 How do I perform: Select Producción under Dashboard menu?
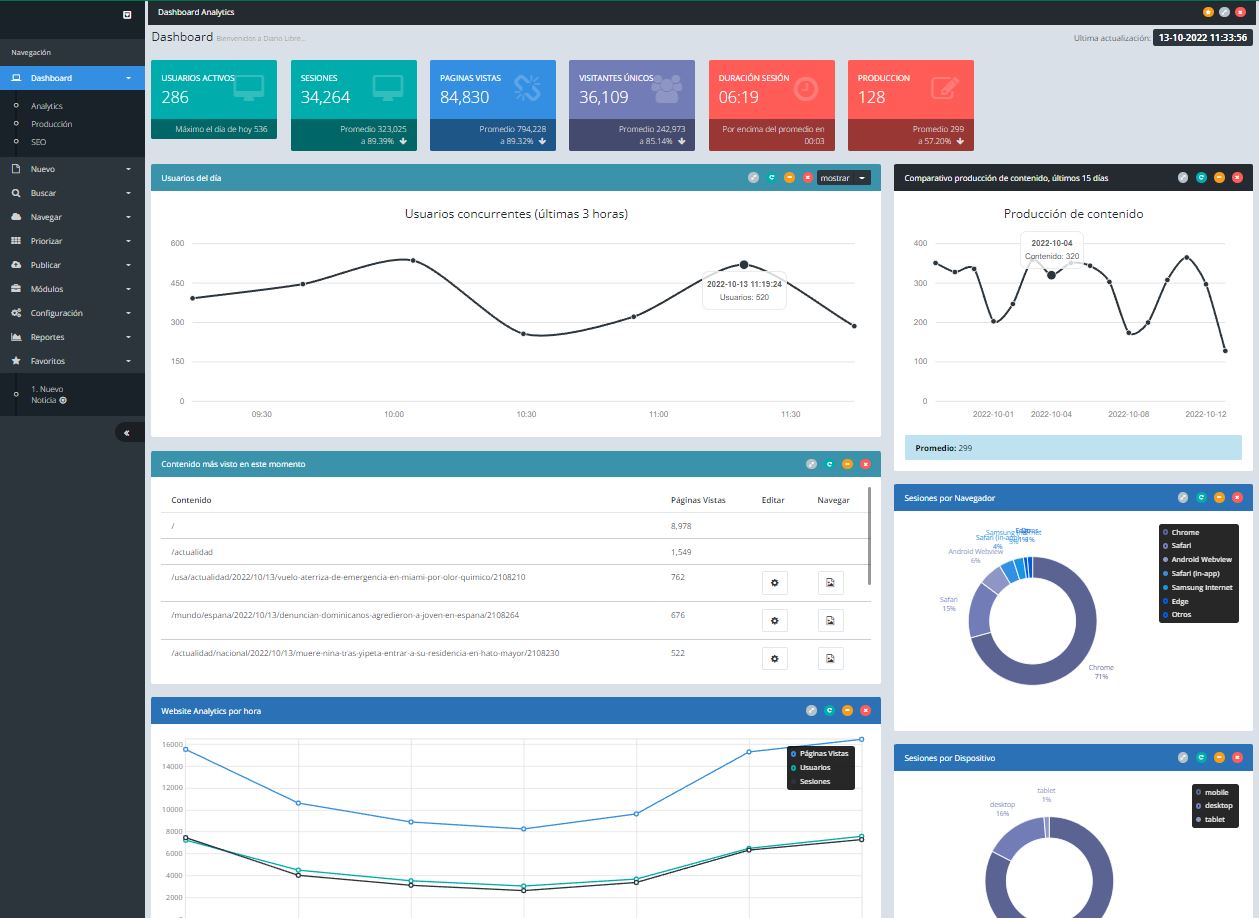(51, 124)
